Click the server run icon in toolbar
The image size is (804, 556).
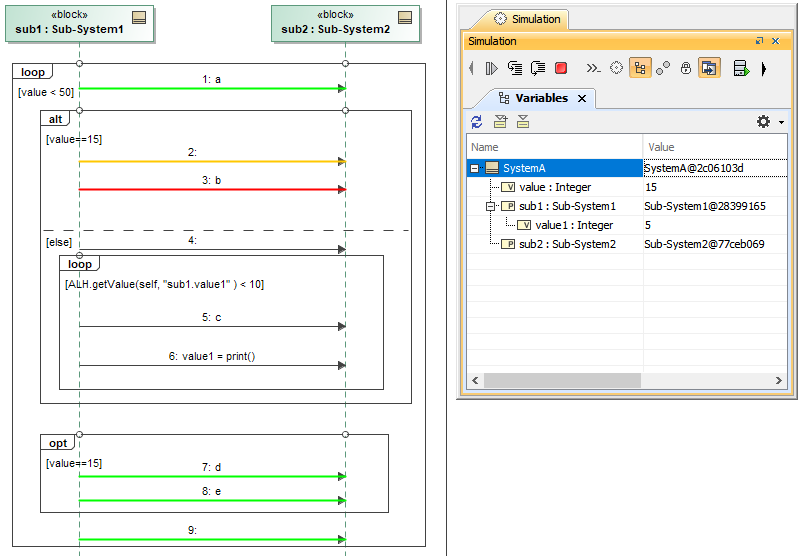click(x=741, y=68)
